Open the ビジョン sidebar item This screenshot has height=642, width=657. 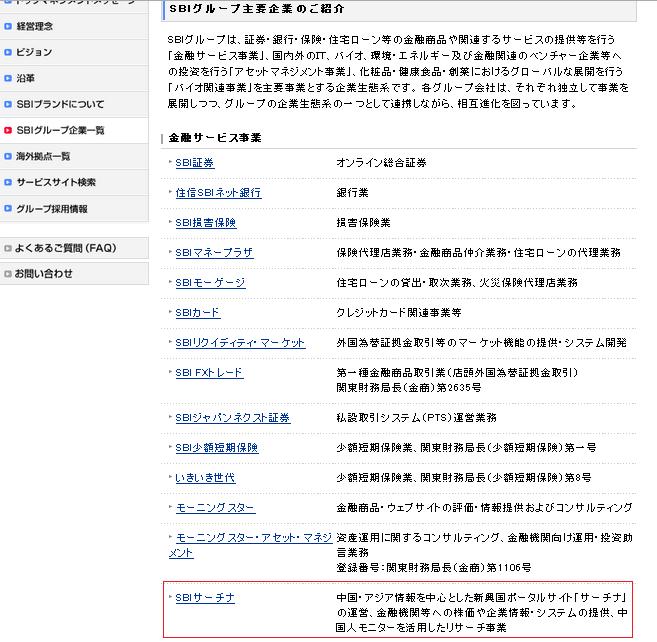[x=74, y=52]
